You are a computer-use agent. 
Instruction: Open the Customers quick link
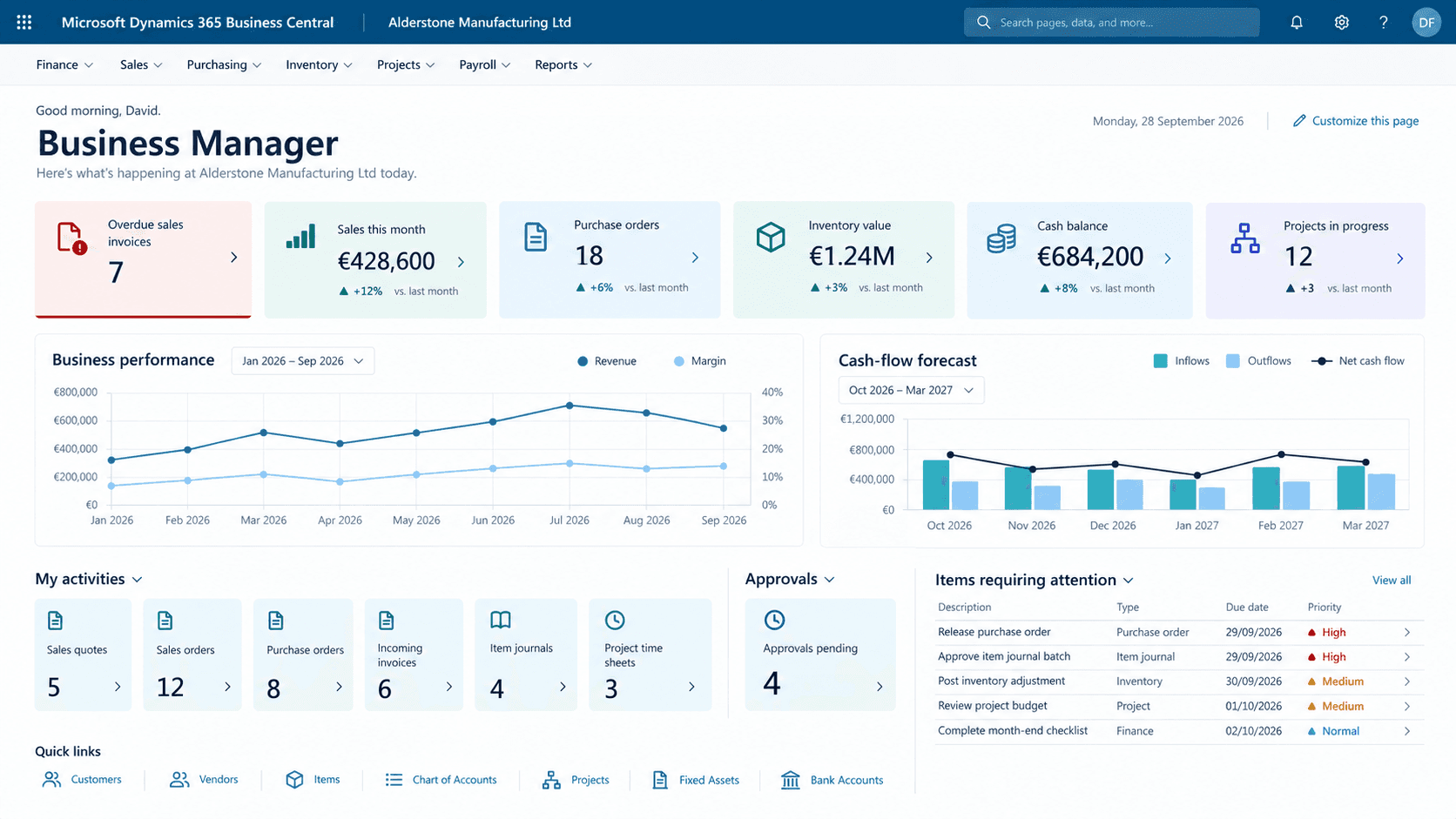coord(82,780)
